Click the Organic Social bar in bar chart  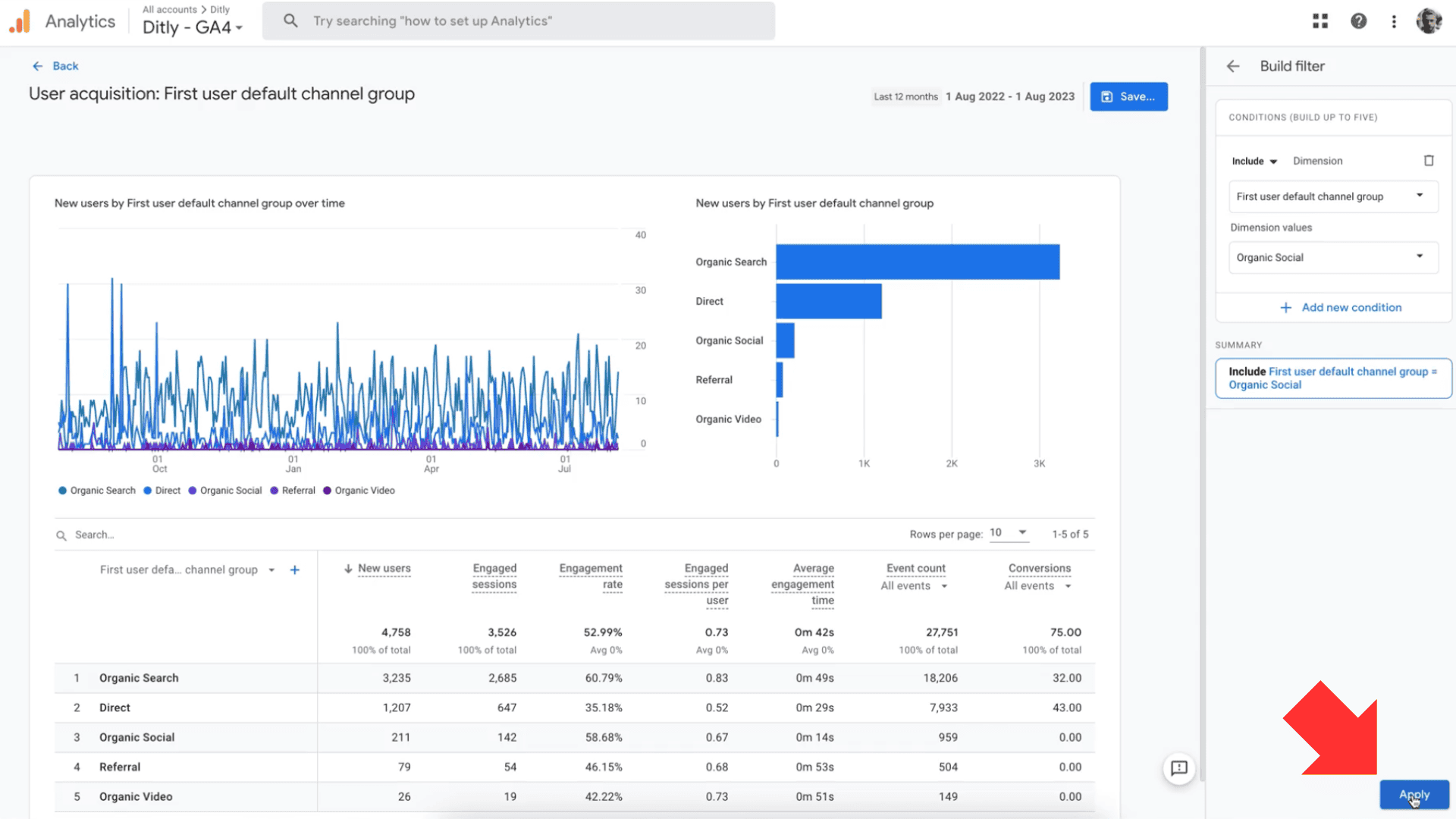coord(786,340)
